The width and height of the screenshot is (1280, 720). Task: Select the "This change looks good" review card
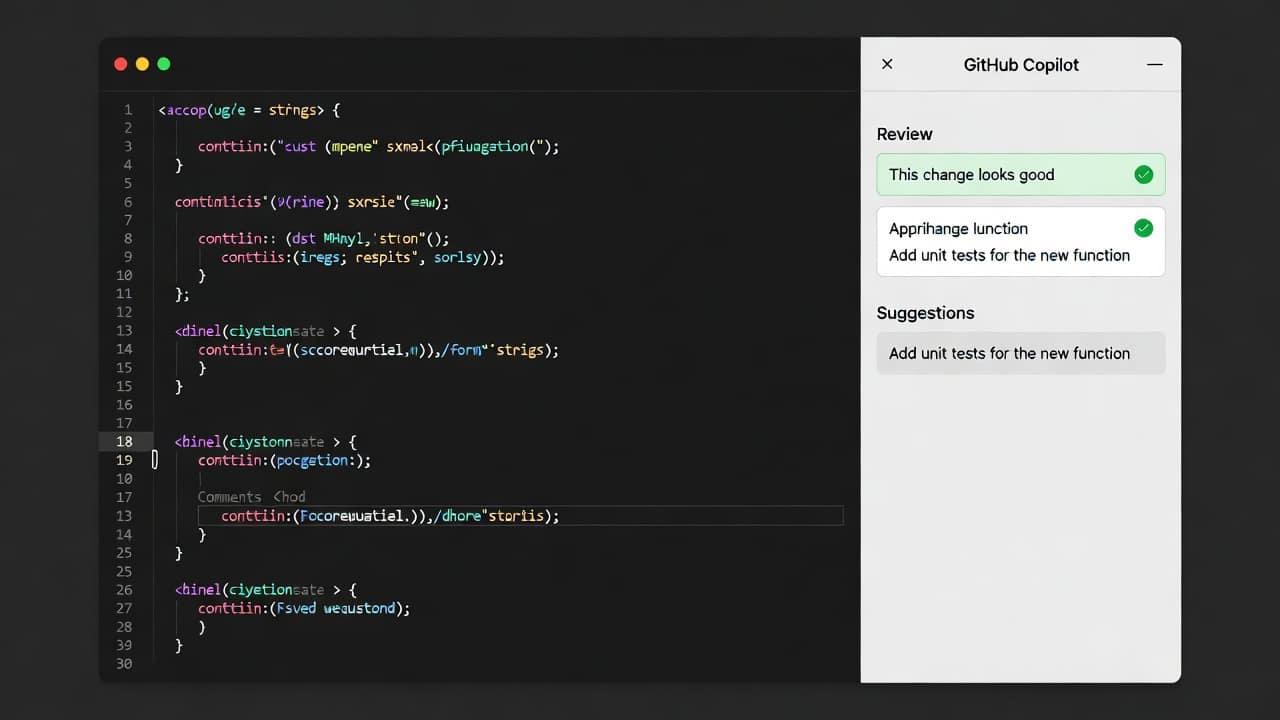point(1021,175)
